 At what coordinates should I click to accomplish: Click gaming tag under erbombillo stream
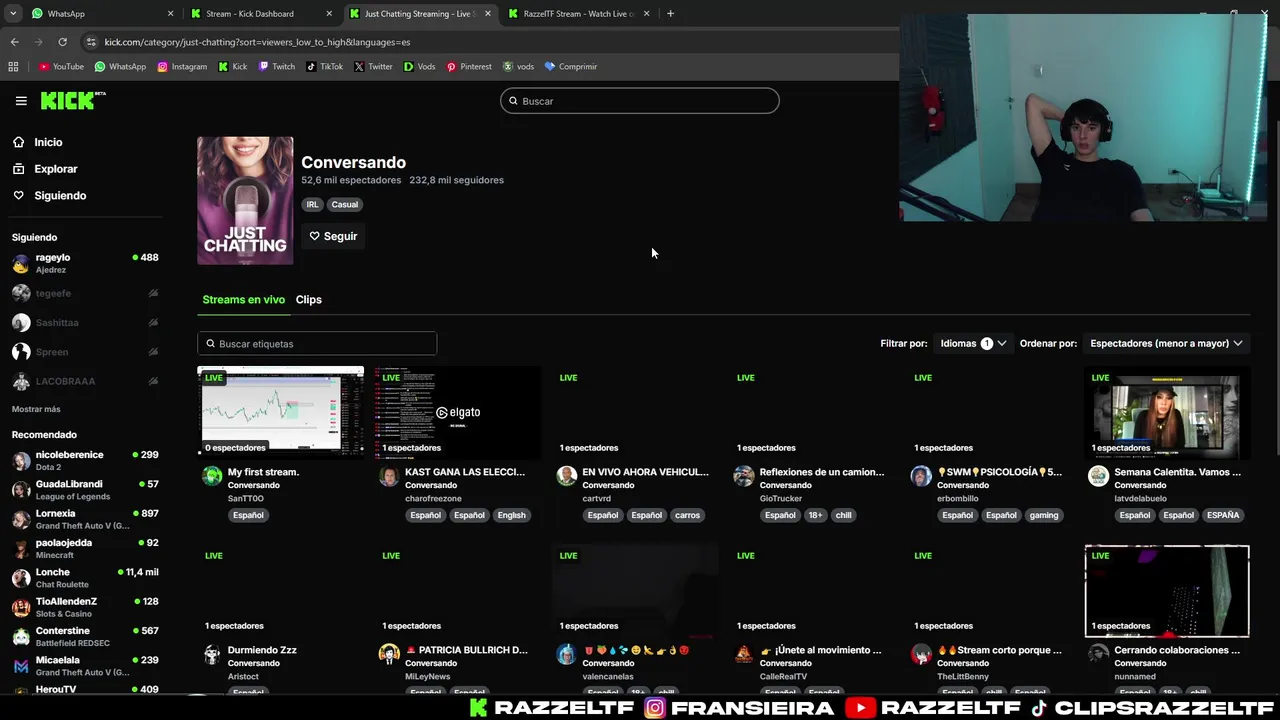(1044, 515)
